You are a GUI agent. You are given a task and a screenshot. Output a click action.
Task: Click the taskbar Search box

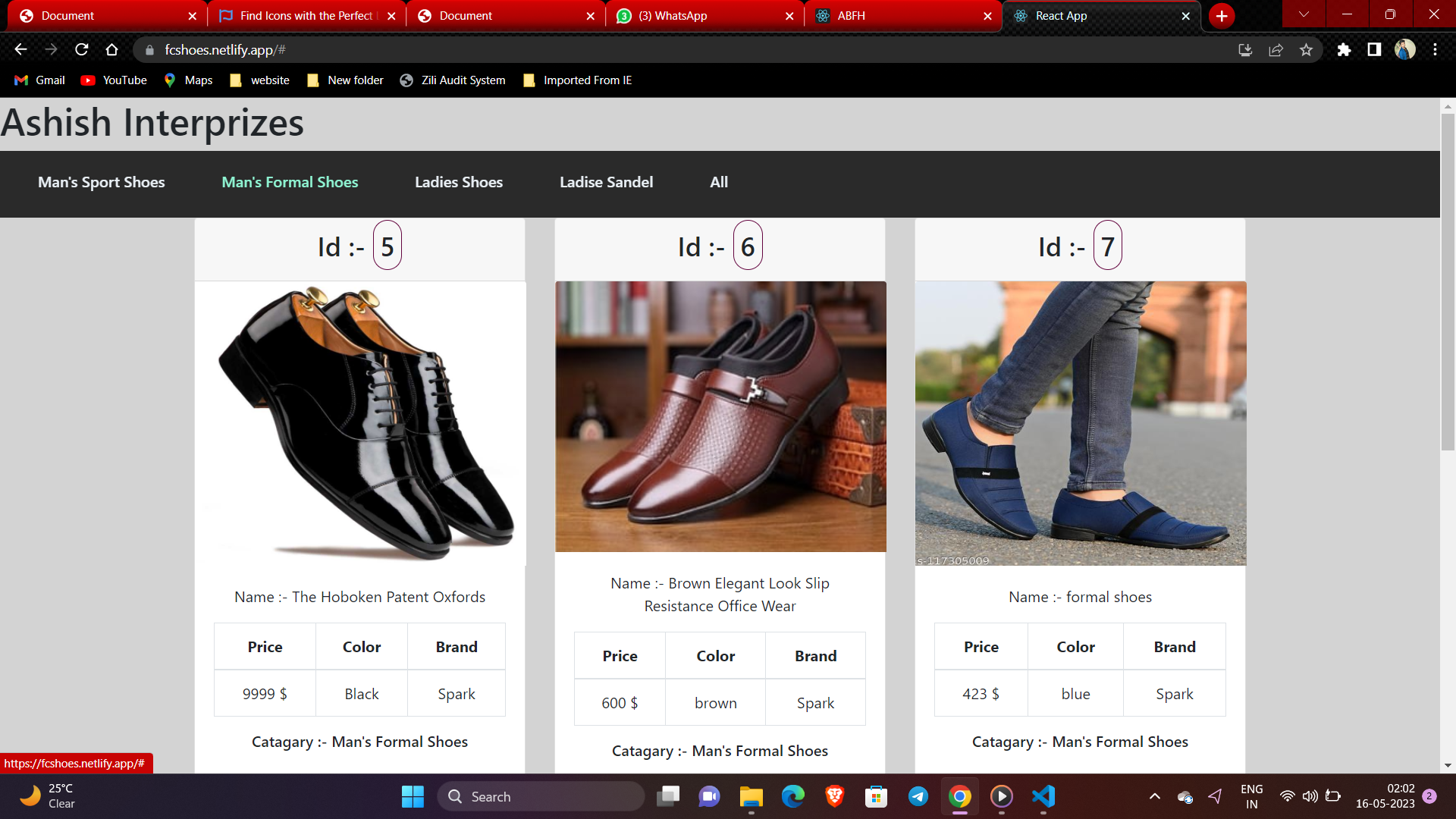541,796
